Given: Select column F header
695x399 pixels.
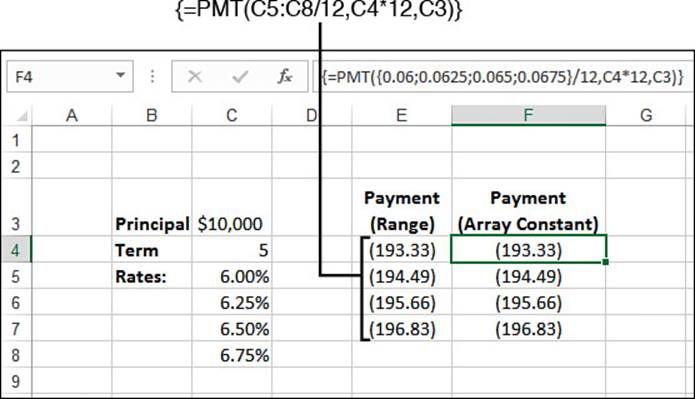Looking at the screenshot, I should [528, 116].
